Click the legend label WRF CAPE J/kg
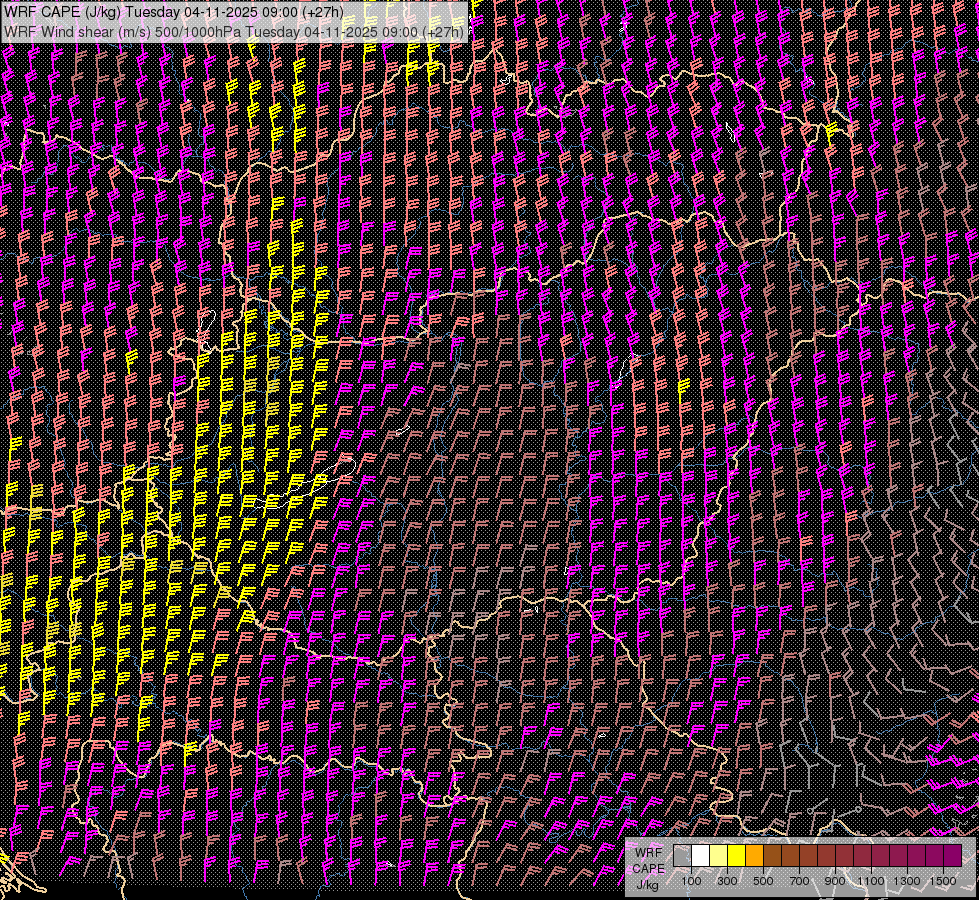The height and width of the screenshot is (900, 979). pyautogui.click(x=648, y=869)
